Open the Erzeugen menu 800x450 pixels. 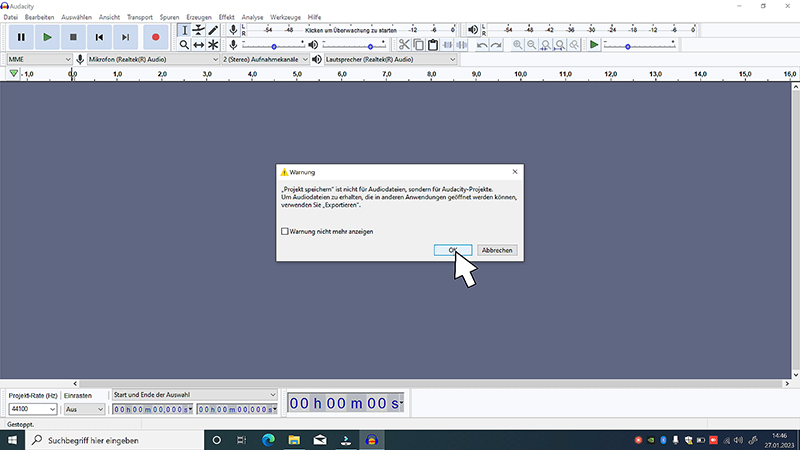tap(199, 17)
